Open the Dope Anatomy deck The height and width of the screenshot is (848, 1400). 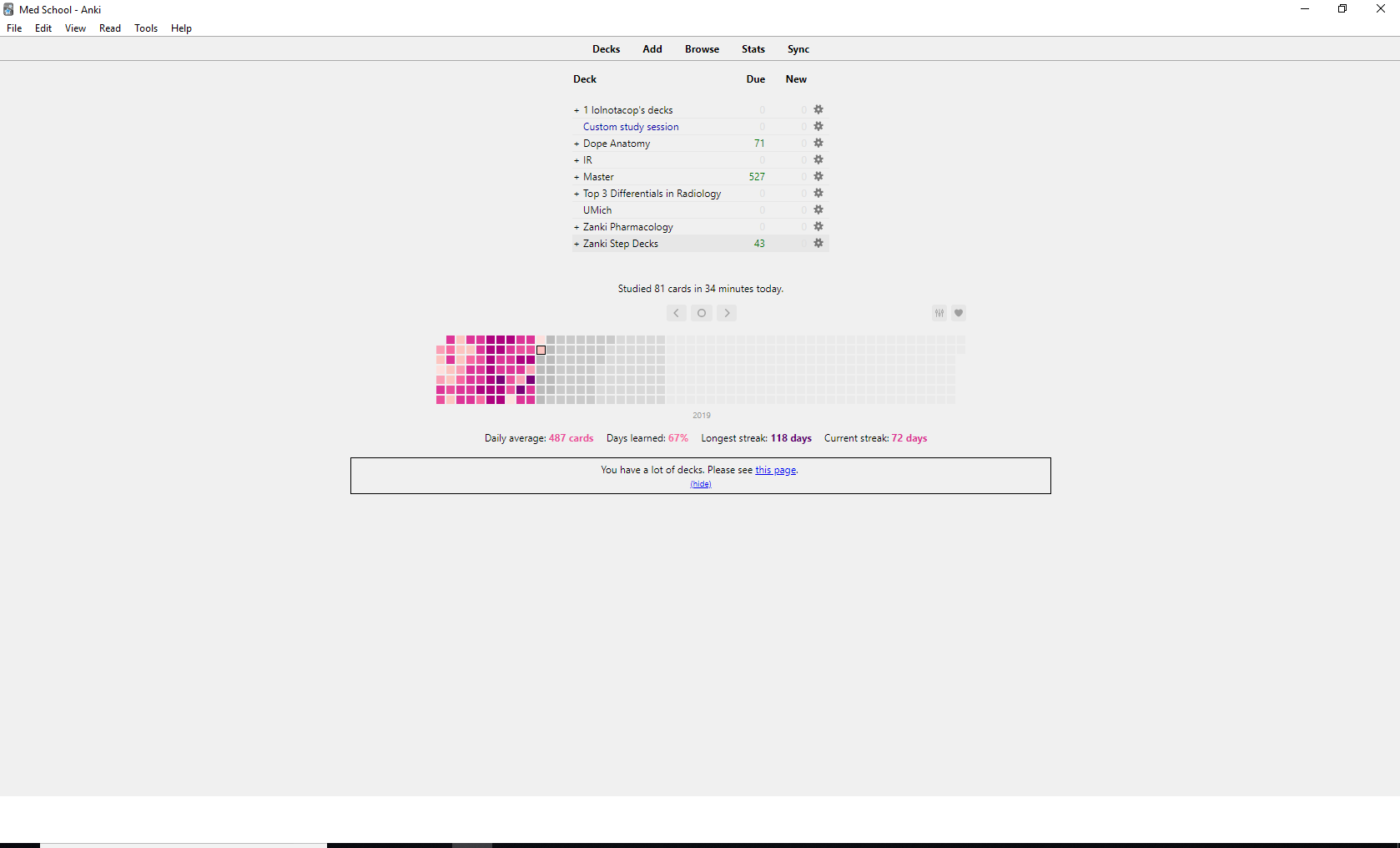[617, 144]
